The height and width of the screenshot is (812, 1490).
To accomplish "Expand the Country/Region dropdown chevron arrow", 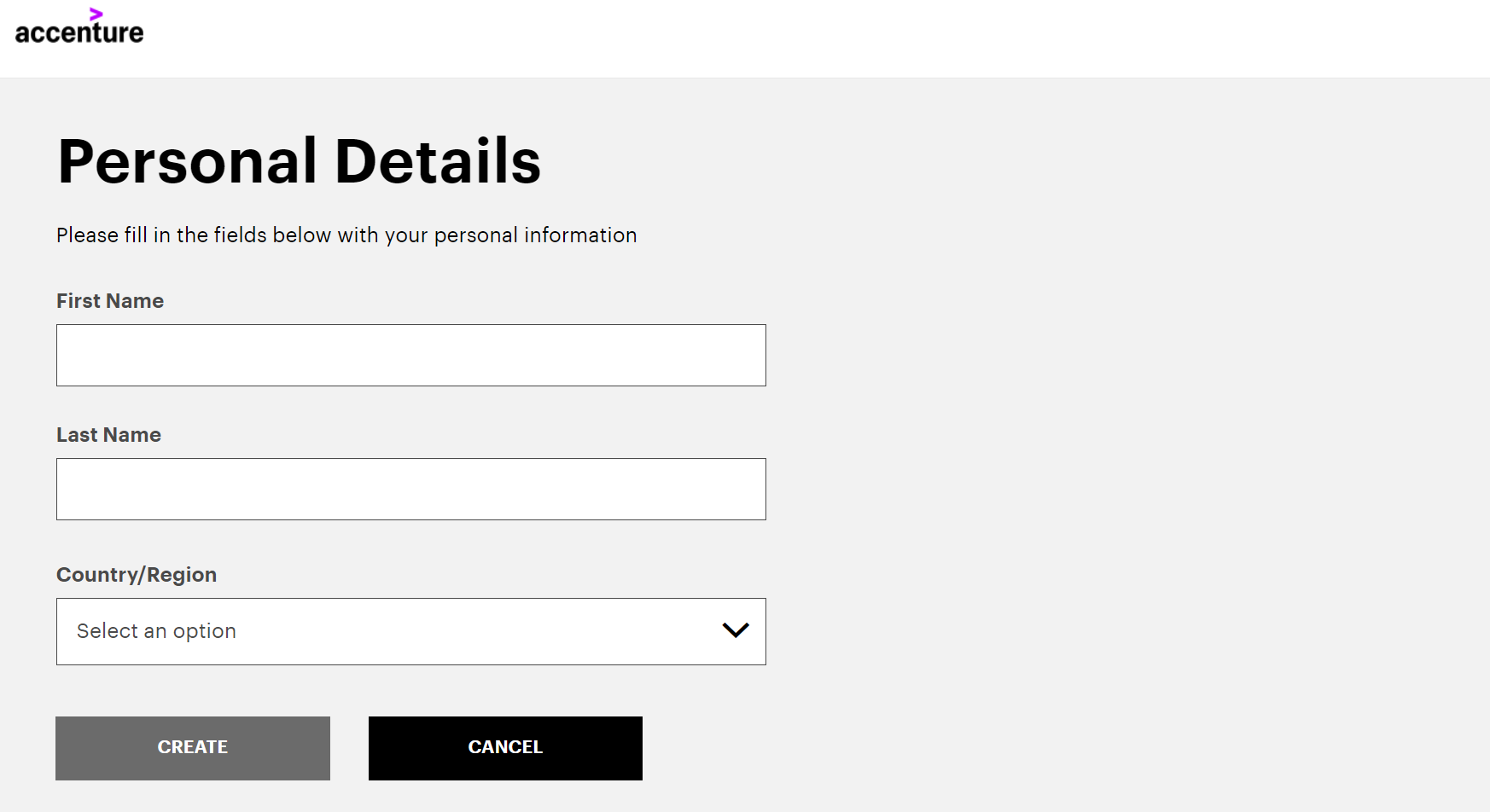I will [736, 630].
